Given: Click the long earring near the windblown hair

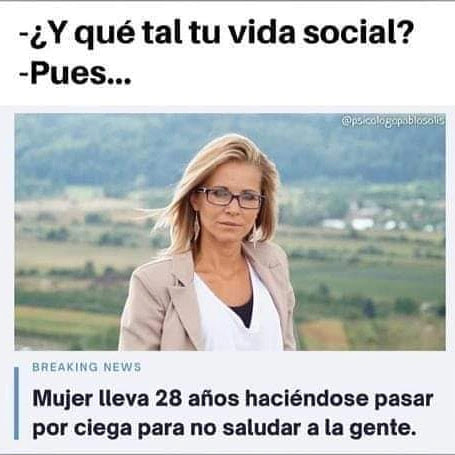Looking at the screenshot, I should (x=197, y=227).
